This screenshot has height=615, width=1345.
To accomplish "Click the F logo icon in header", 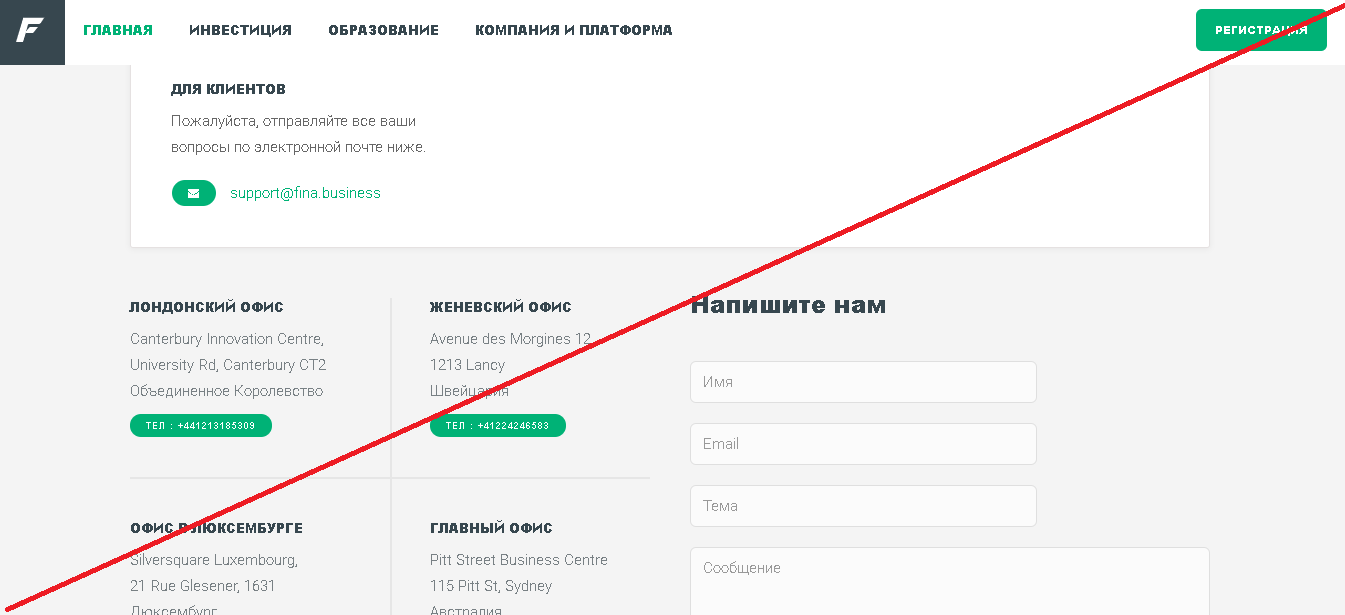I will [x=32, y=32].
